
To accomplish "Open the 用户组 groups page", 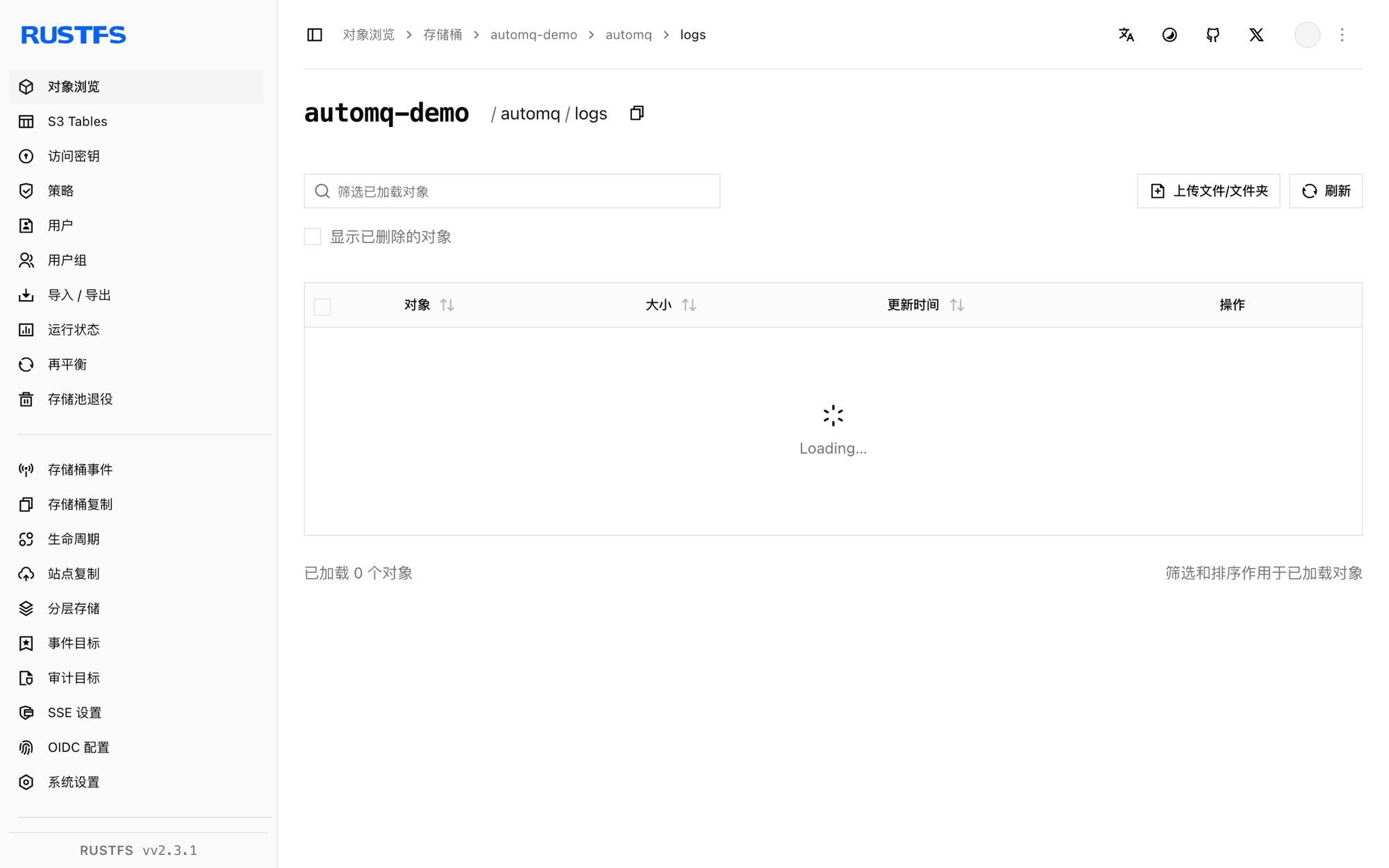I will tap(136, 260).
